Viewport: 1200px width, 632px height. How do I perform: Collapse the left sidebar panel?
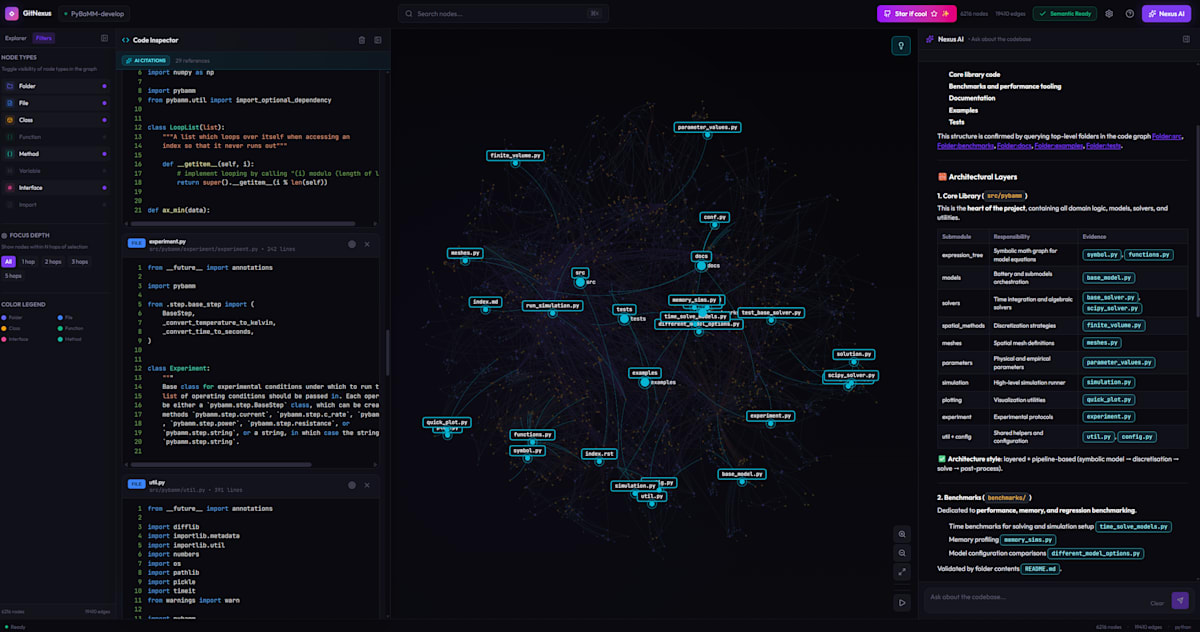tap(105, 38)
